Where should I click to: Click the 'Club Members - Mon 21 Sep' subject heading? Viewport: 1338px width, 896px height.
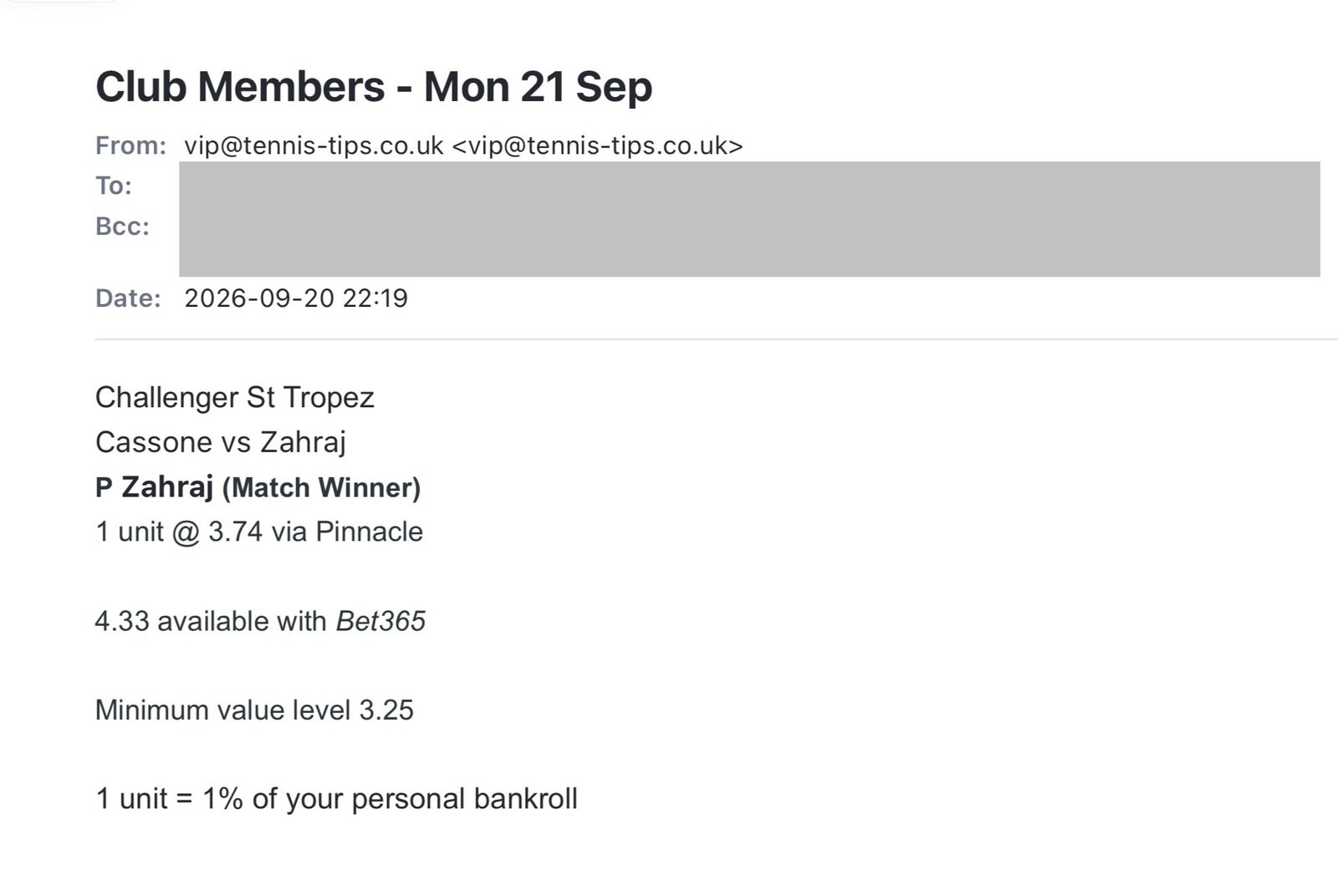[x=374, y=87]
